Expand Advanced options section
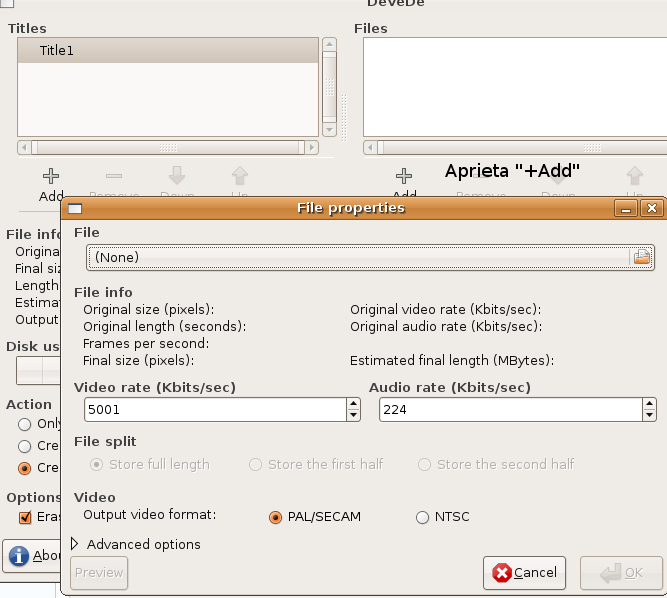Image resolution: width=667 pixels, height=598 pixels. click(136, 544)
